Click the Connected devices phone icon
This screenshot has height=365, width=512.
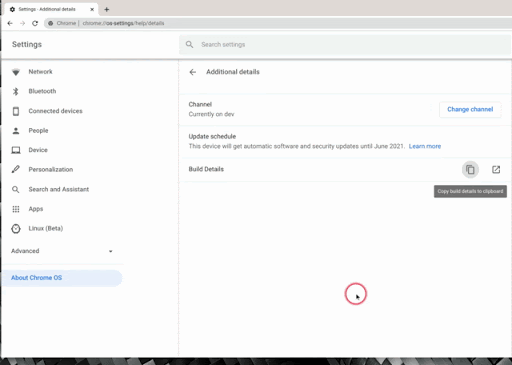click(x=16, y=111)
